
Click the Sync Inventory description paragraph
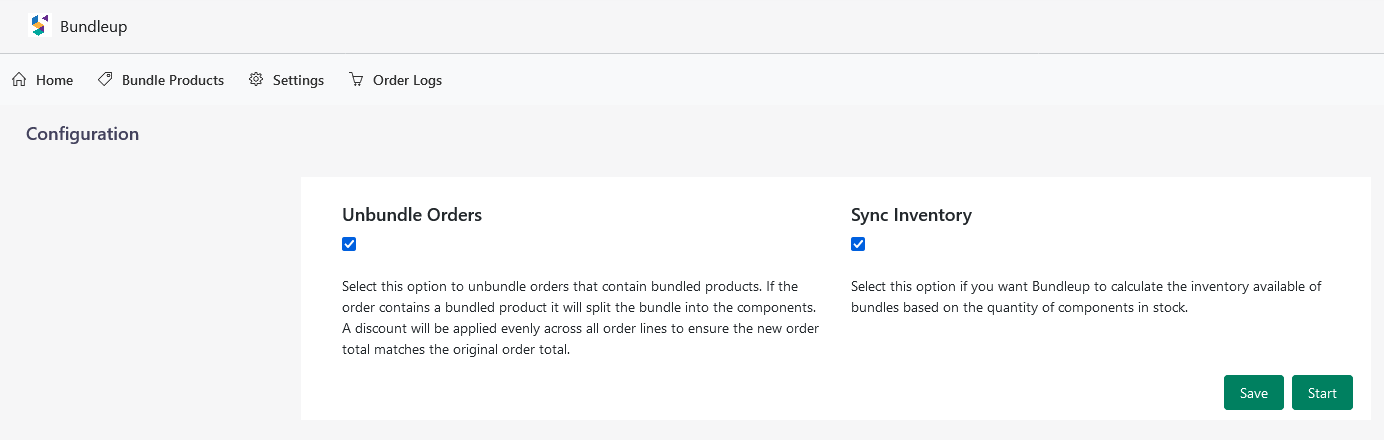tap(1086, 297)
